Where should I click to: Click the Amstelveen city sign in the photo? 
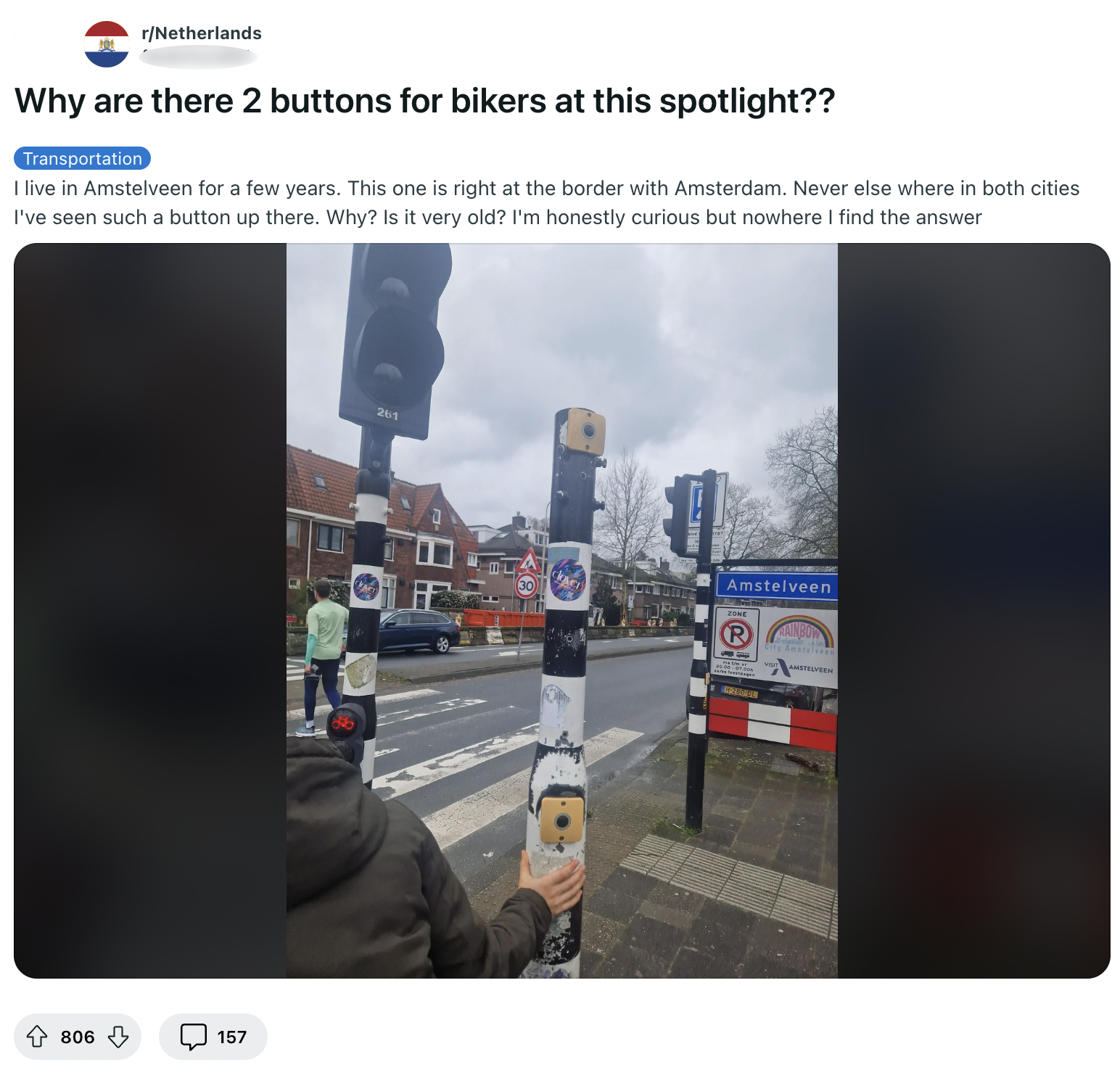pos(777,586)
